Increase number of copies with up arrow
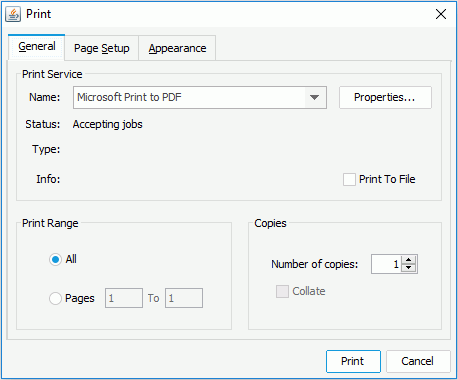458x380 pixels. coord(409,260)
